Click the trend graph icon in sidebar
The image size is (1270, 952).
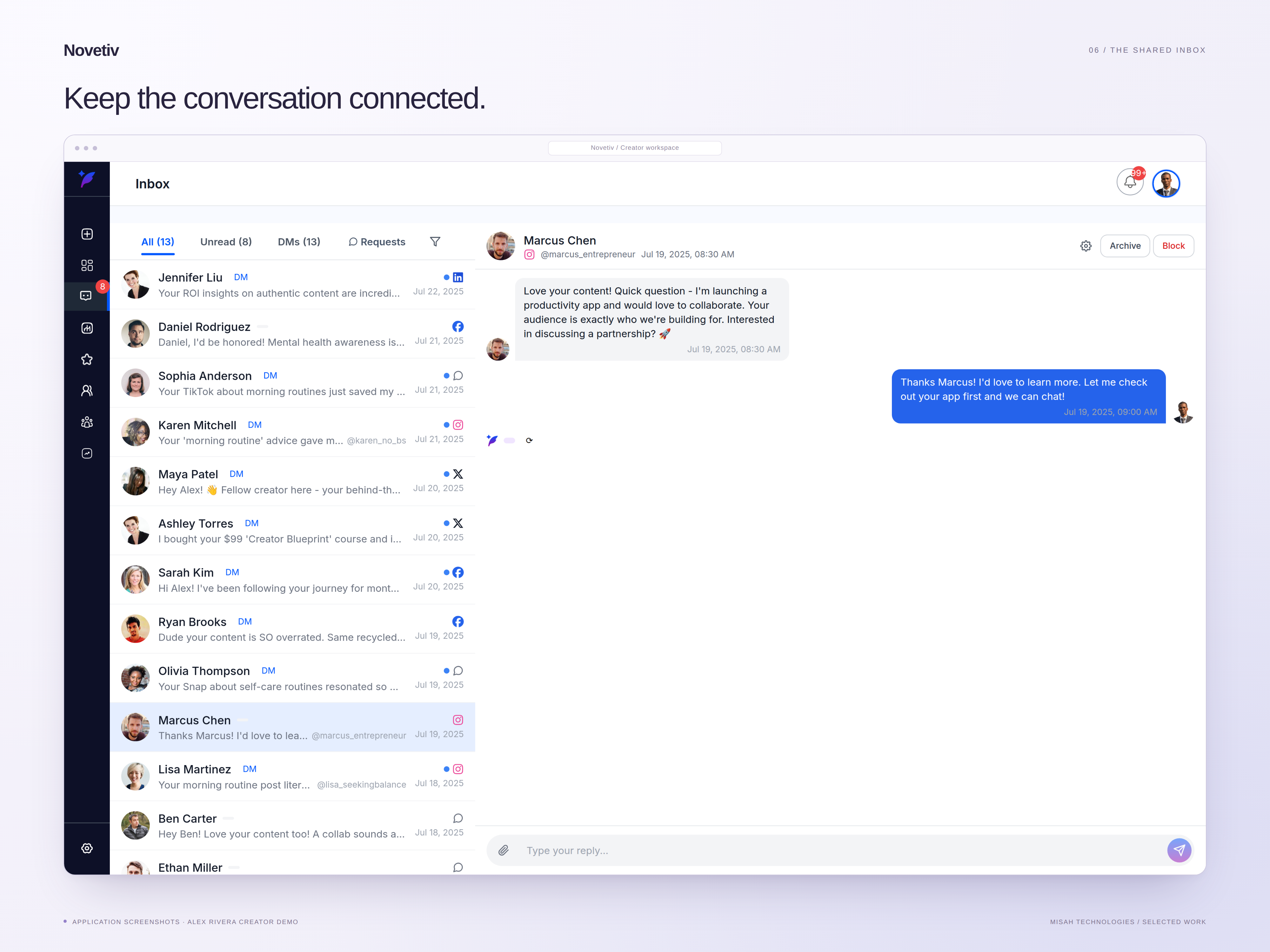point(87,453)
